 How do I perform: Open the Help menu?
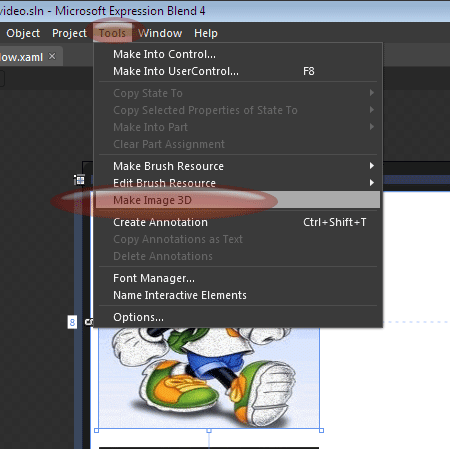click(x=206, y=33)
